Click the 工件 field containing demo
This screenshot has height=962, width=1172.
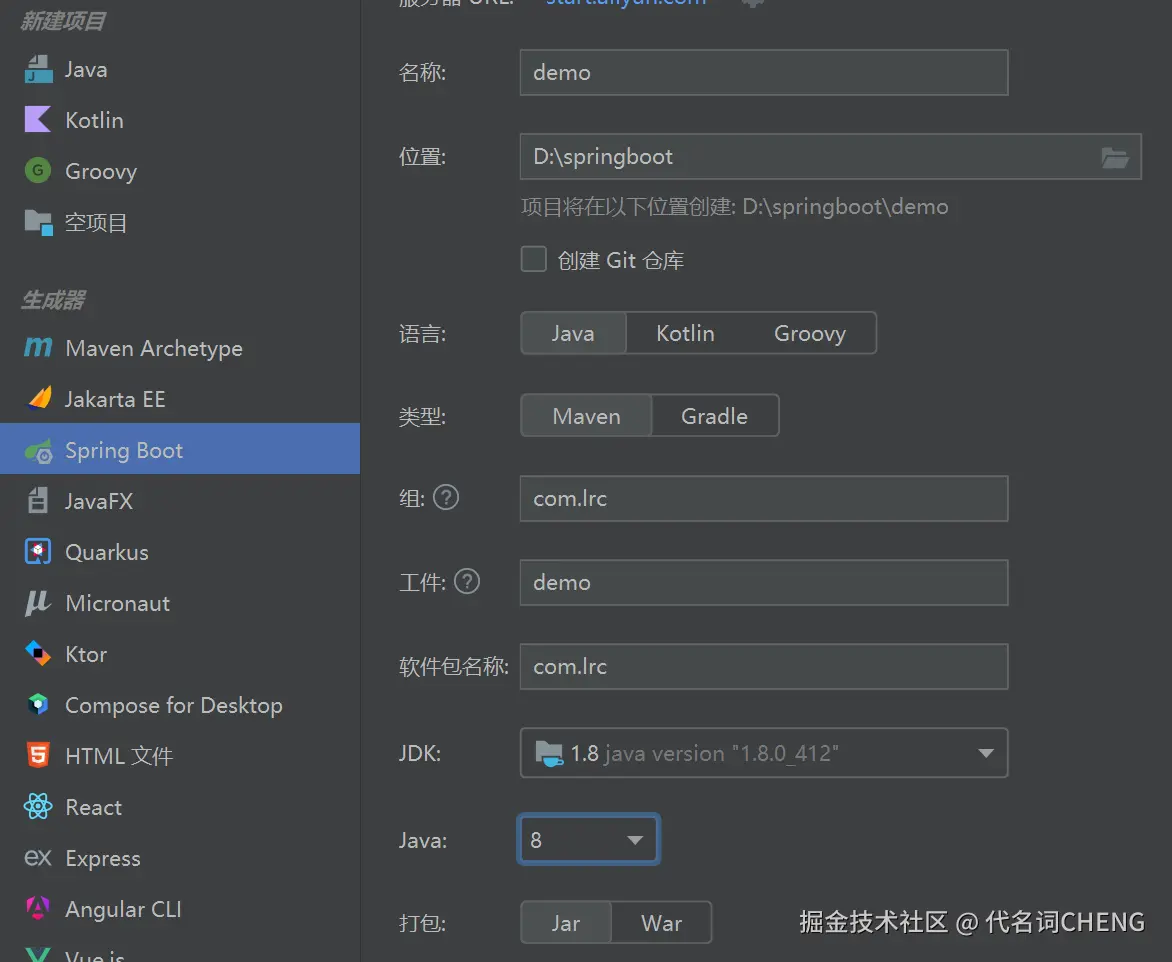(764, 582)
